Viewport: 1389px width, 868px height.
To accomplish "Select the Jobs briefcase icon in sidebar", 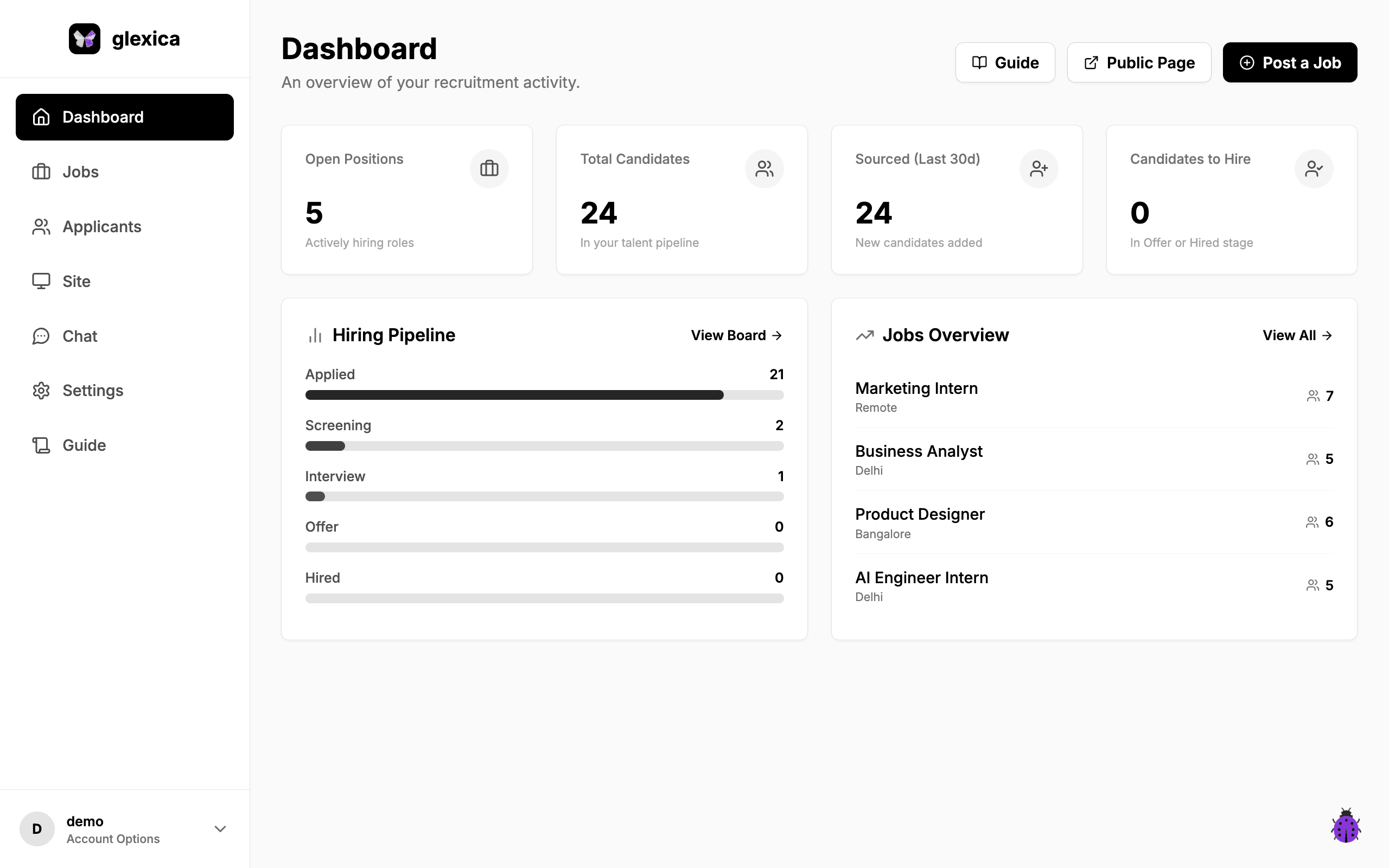I will click(x=41, y=171).
